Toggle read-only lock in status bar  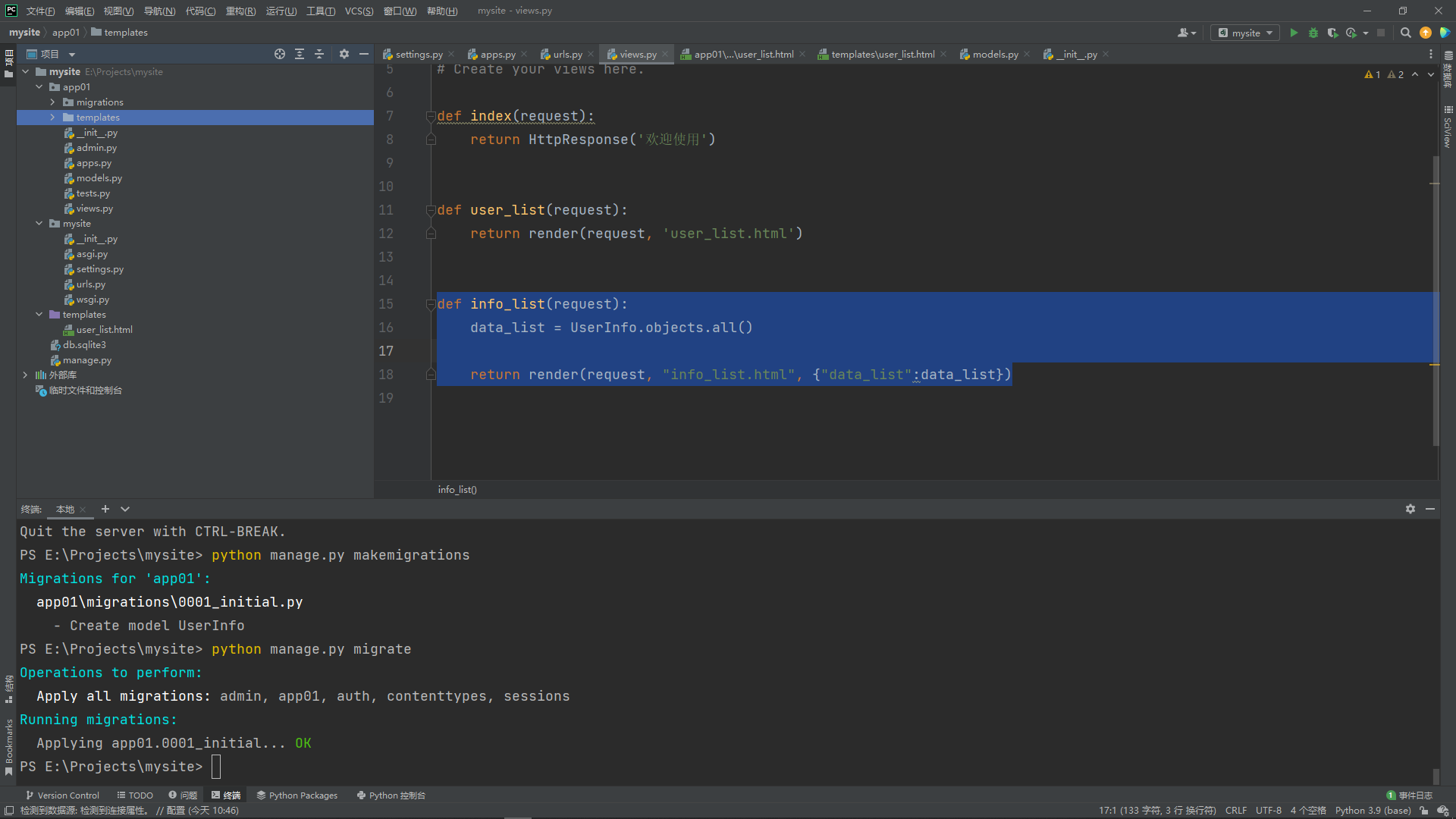tap(1424, 811)
